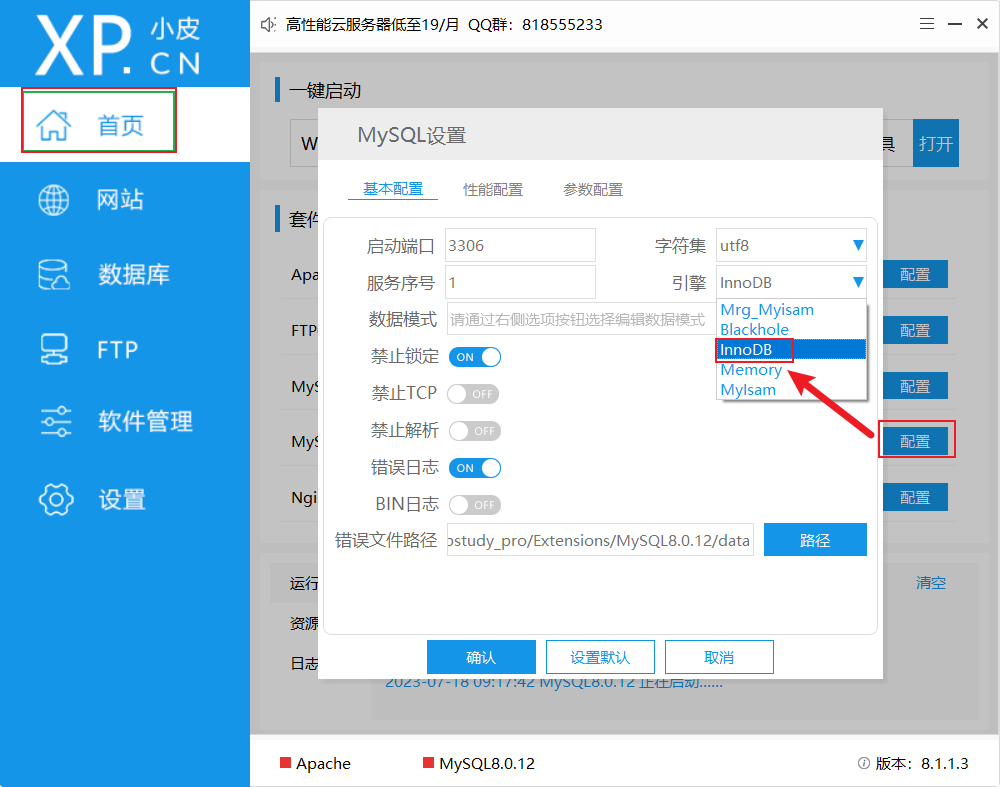The image size is (1000, 787).
Task: Choose MyIsam from engine list
Action: click(x=791, y=389)
